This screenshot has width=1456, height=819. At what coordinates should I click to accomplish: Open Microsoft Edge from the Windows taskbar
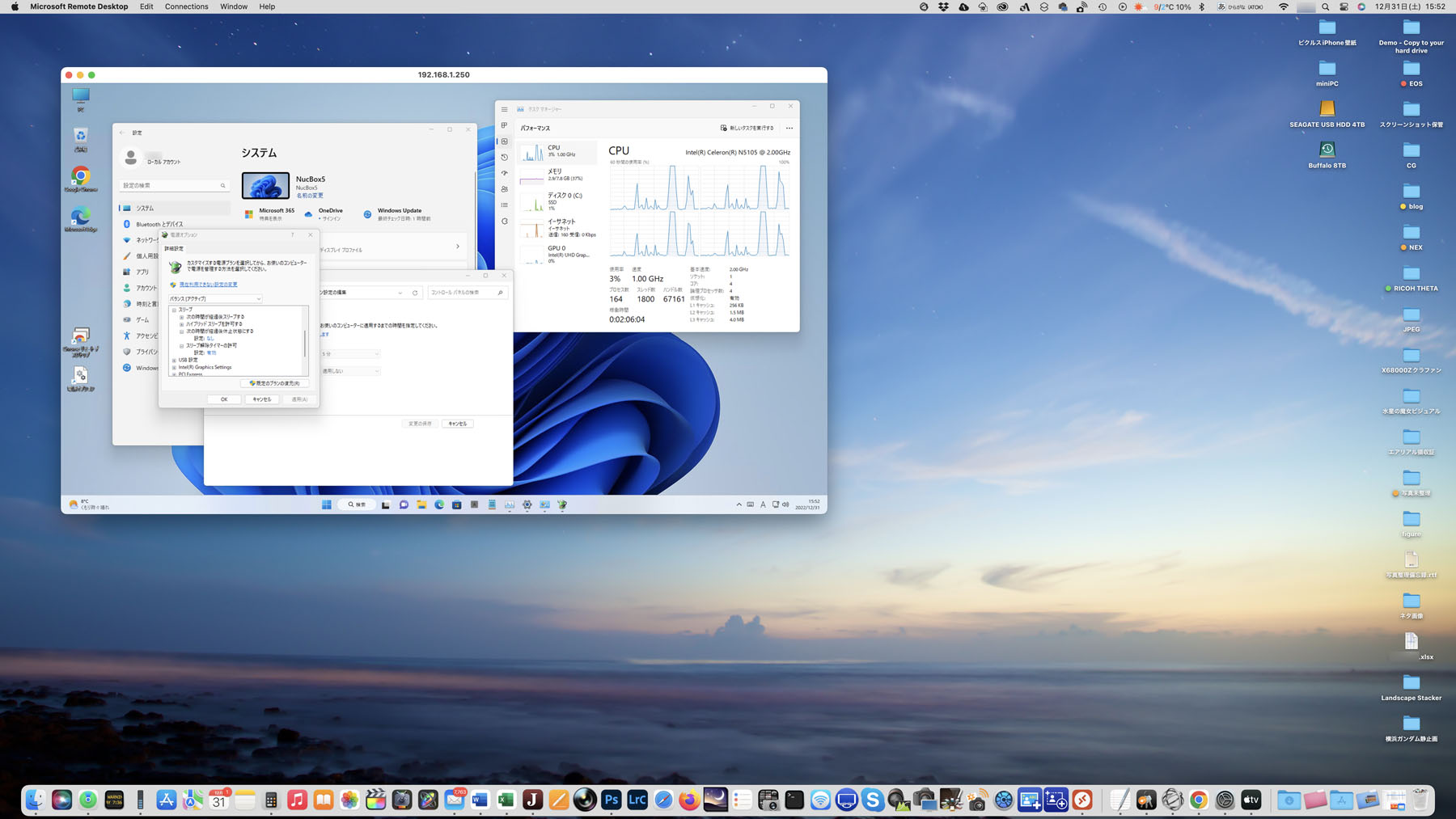pos(439,504)
